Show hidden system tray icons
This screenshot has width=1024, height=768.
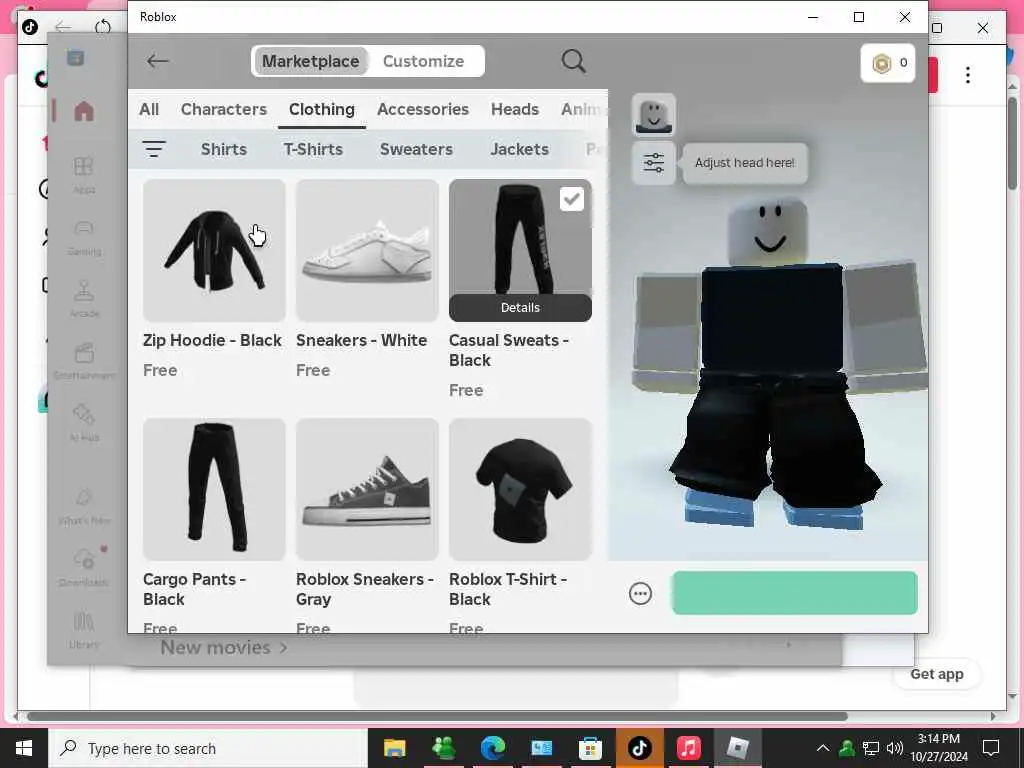823,748
